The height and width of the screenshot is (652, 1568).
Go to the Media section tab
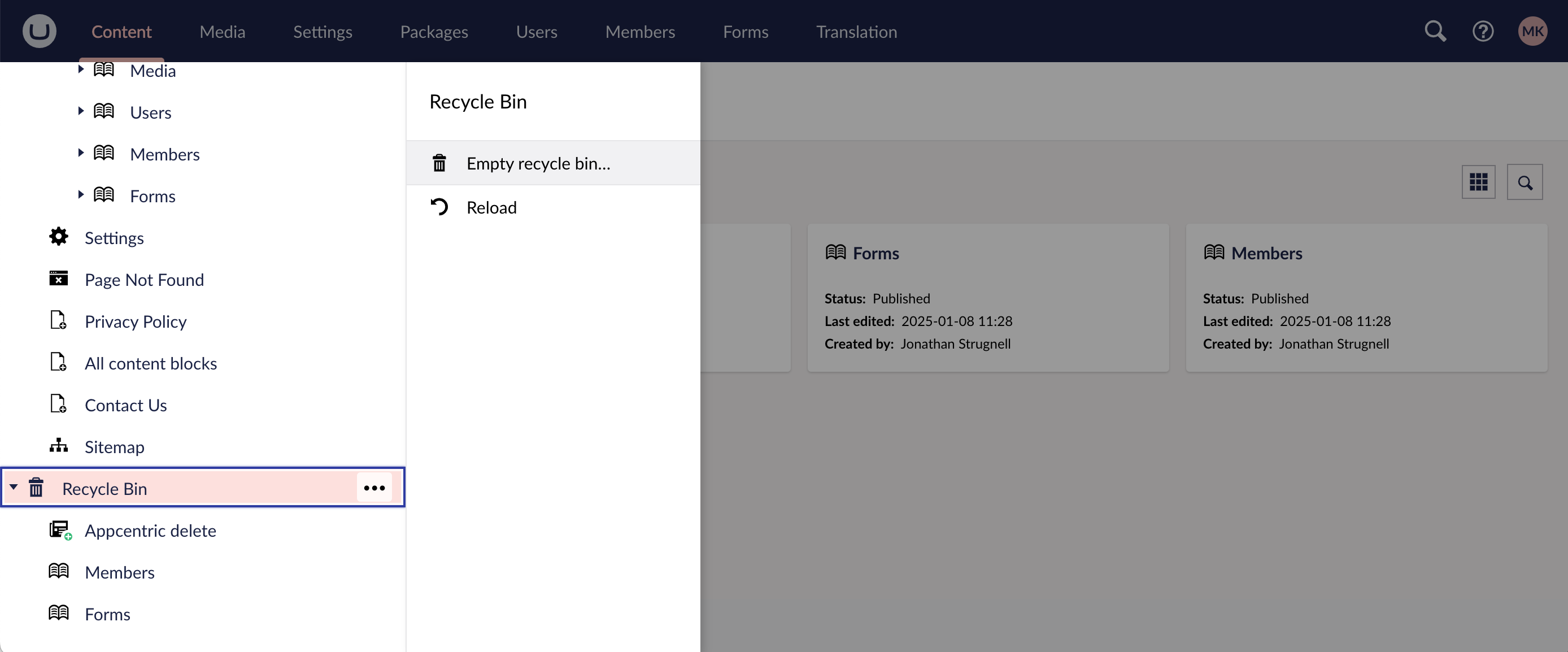tap(222, 32)
